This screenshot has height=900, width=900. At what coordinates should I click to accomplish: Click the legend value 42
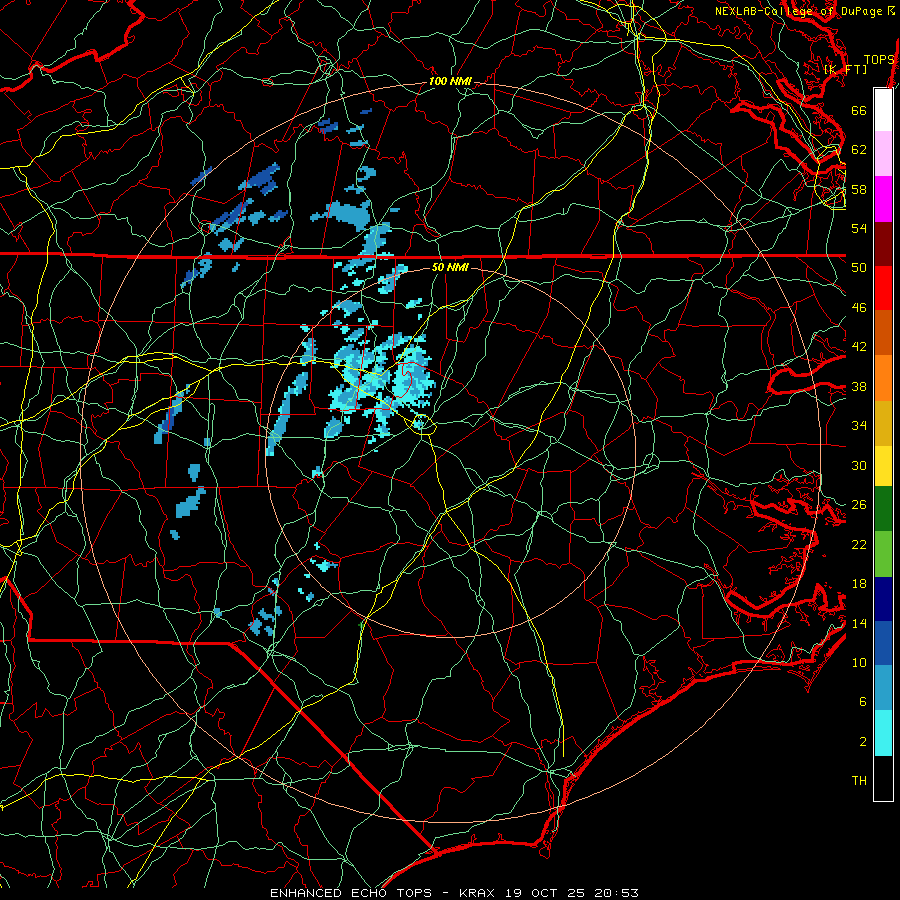[859, 347]
